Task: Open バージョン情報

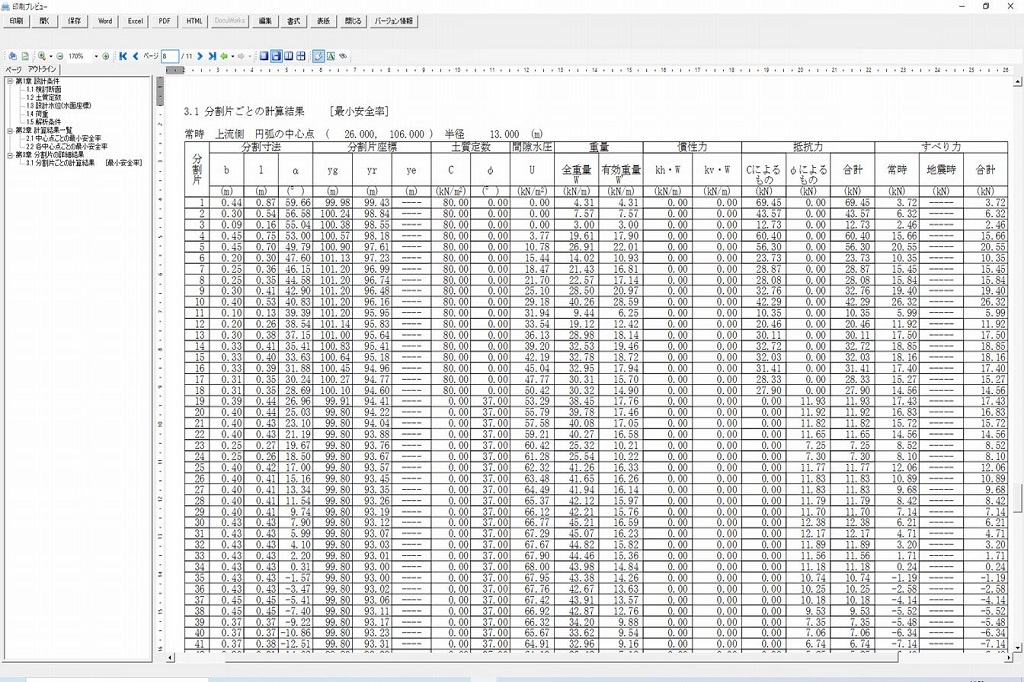Action: [x=394, y=21]
